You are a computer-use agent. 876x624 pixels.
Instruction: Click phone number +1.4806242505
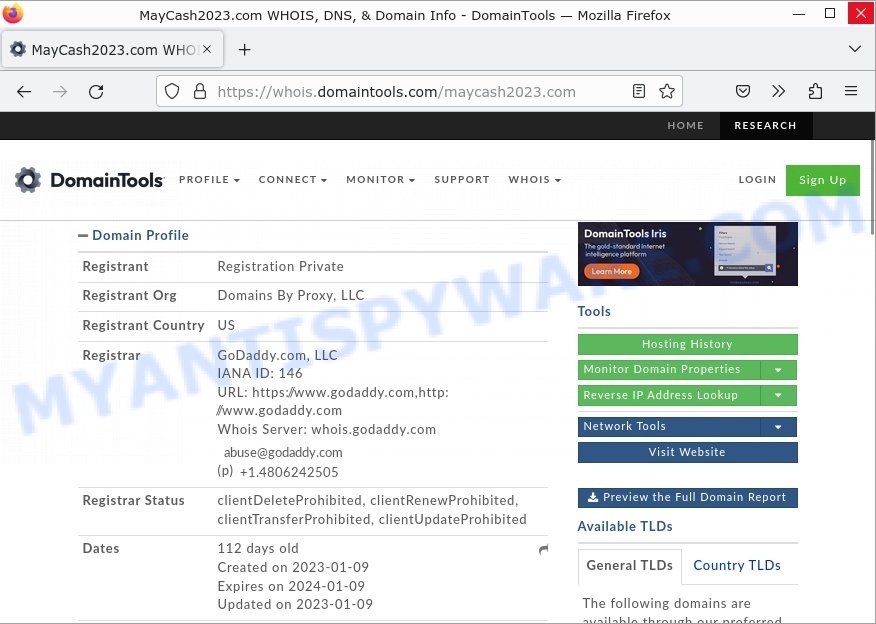(x=289, y=473)
